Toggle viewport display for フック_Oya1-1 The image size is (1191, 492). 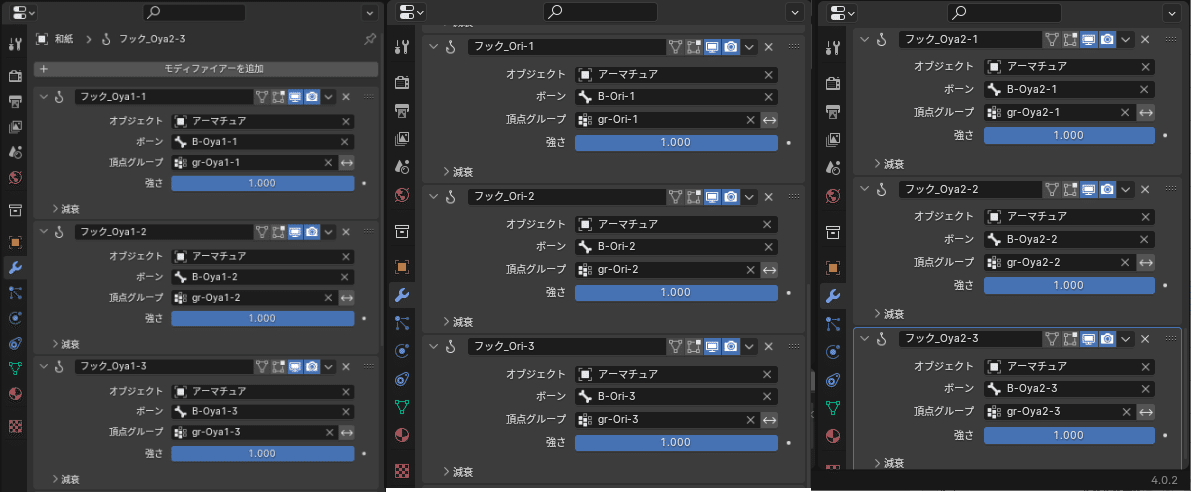tap(295, 97)
